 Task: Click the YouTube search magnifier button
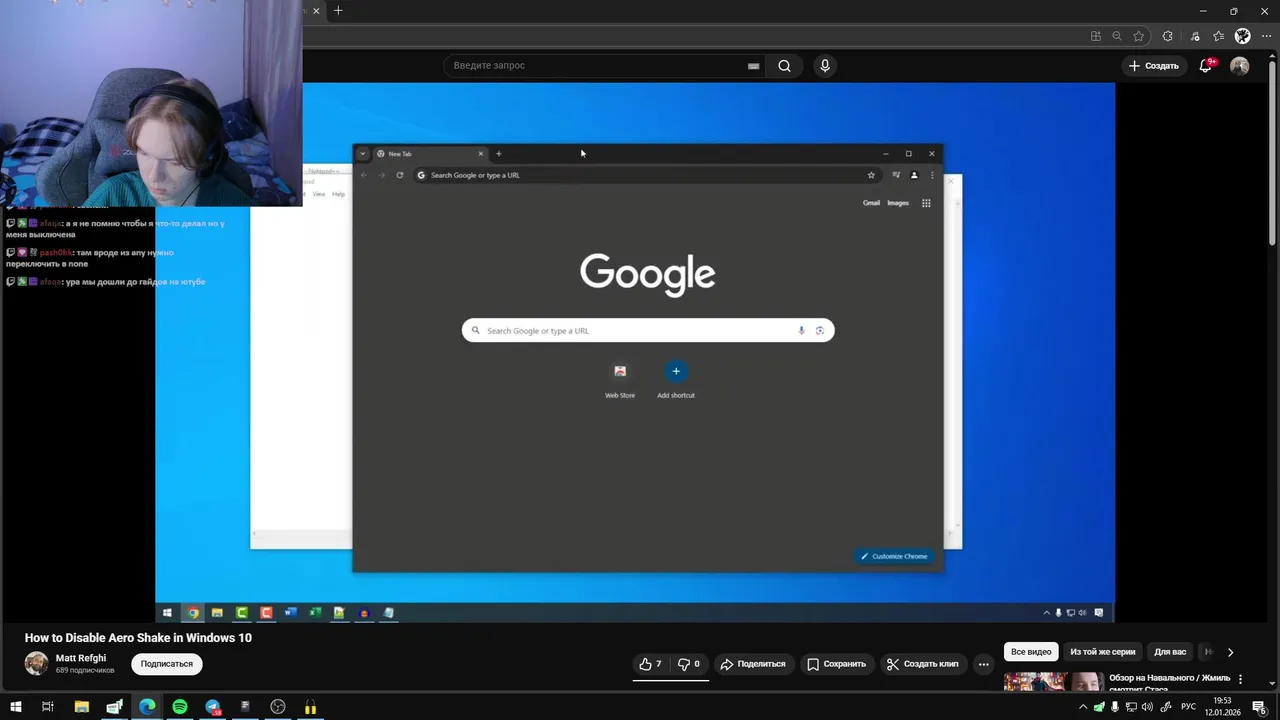coord(784,66)
